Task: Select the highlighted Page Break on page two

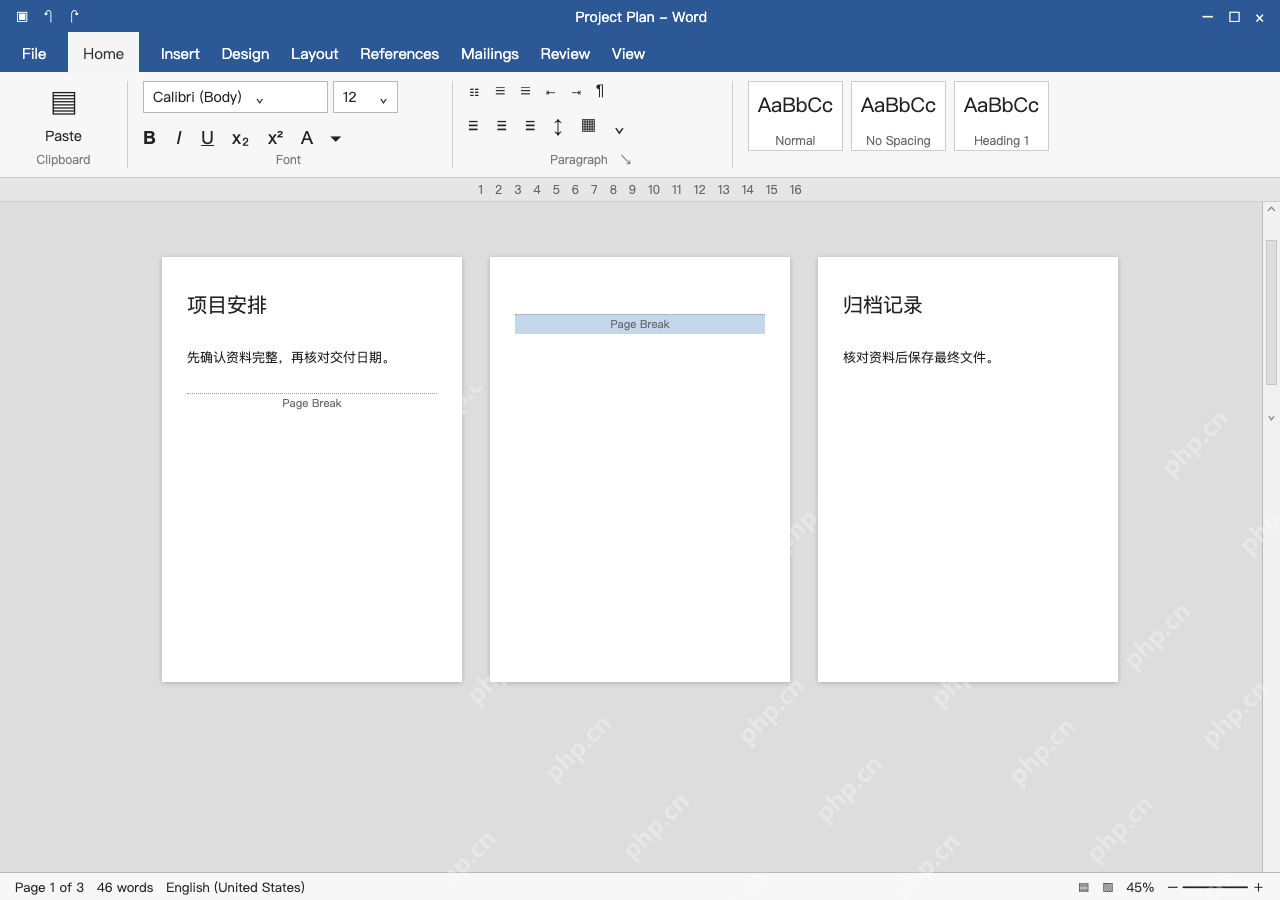Action: click(640, 324)
